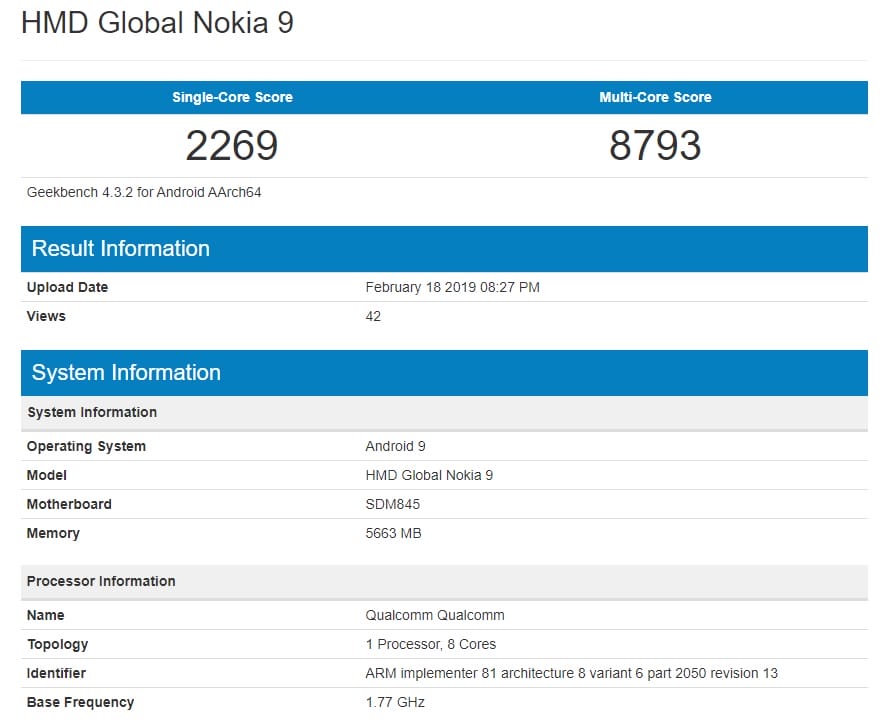The image size is (883, 723).
Task: Select the Operating System row label
Action: [86, 446]
